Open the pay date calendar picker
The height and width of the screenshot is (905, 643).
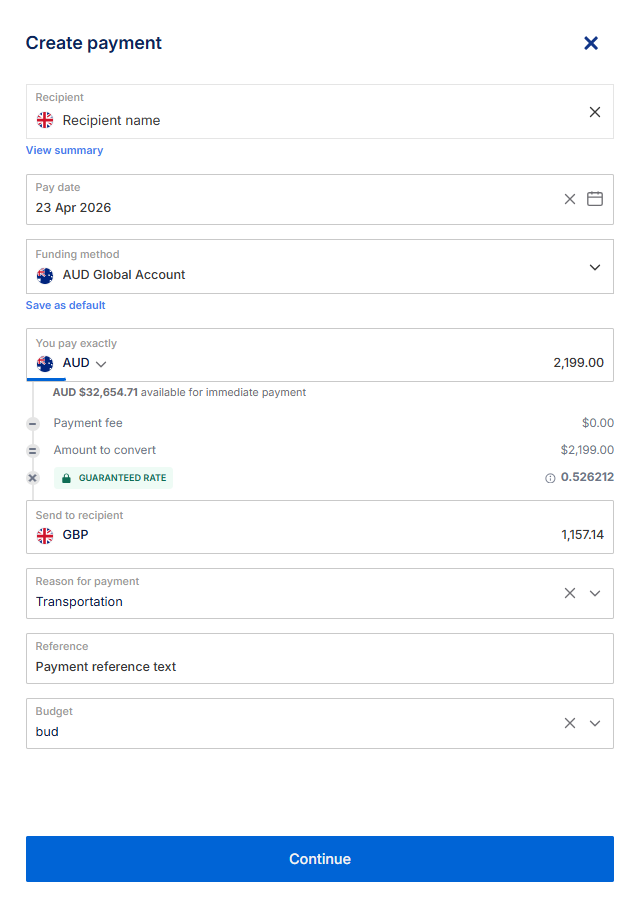click(x=595, y=199)
